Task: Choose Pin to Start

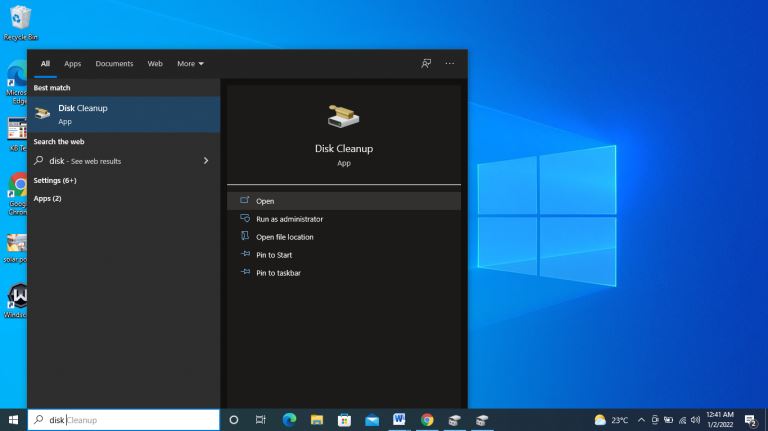Action: pos(344,255)
